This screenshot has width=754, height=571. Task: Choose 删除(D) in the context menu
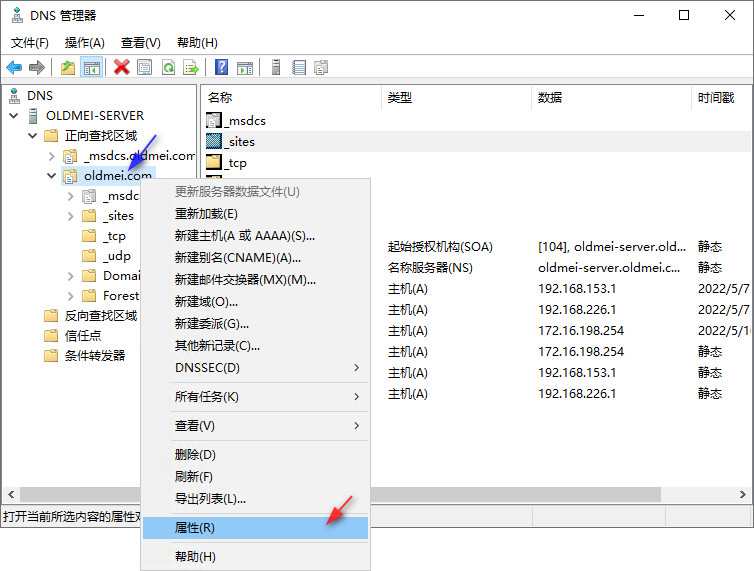[x=255, y=455]
